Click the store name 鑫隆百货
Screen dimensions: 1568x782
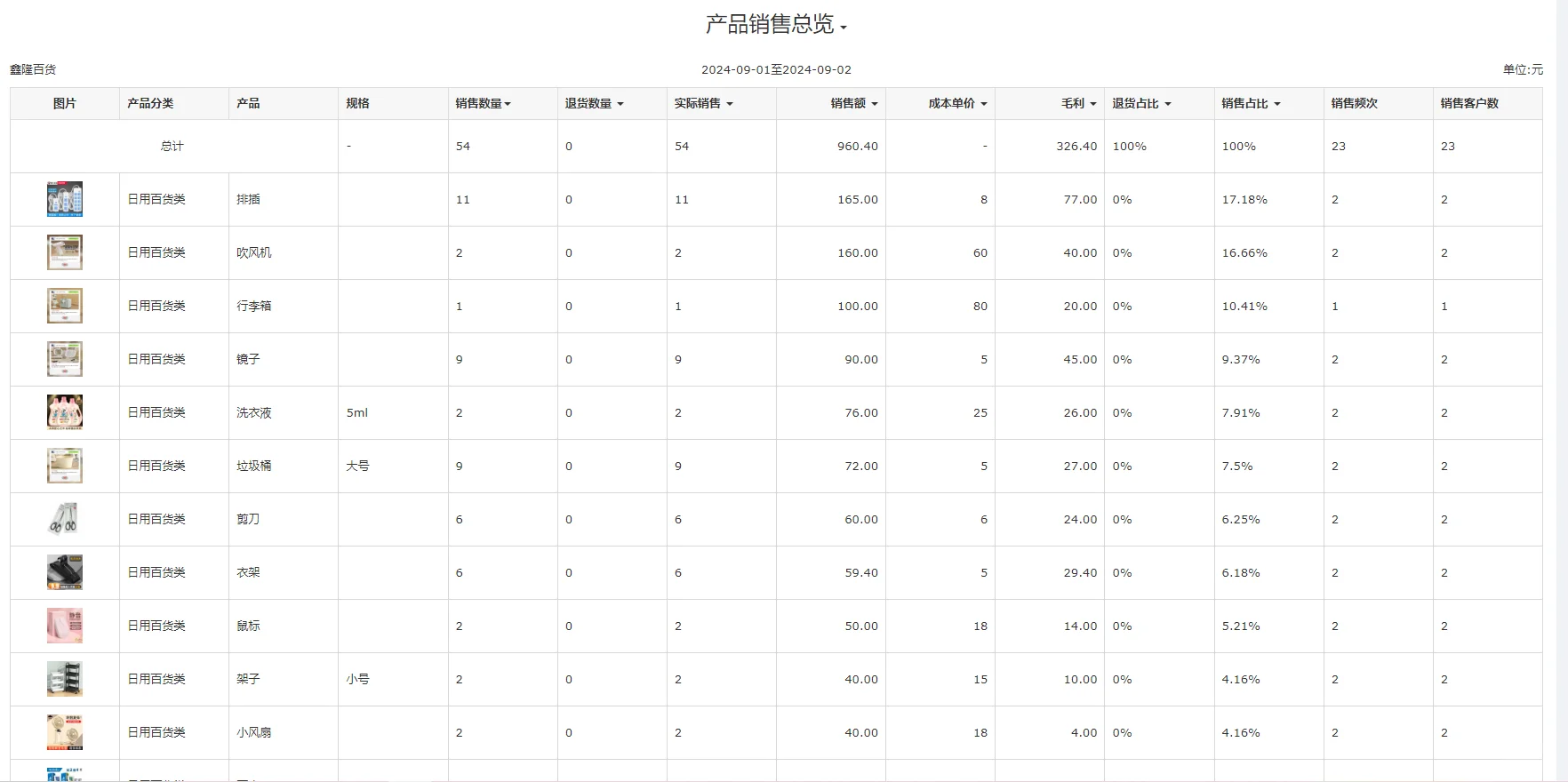pyautogui.click(x=33, y=69)
